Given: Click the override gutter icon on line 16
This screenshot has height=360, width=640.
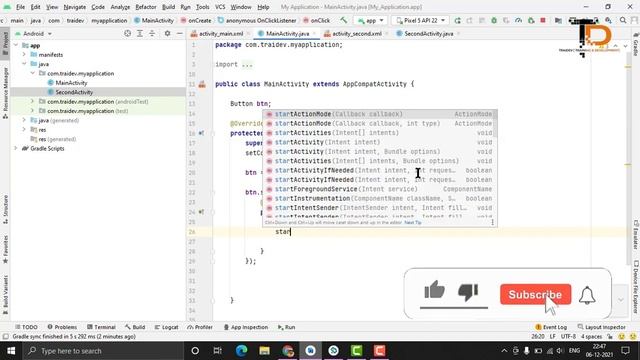Looking at the screenshot, I should click(201, 133).
